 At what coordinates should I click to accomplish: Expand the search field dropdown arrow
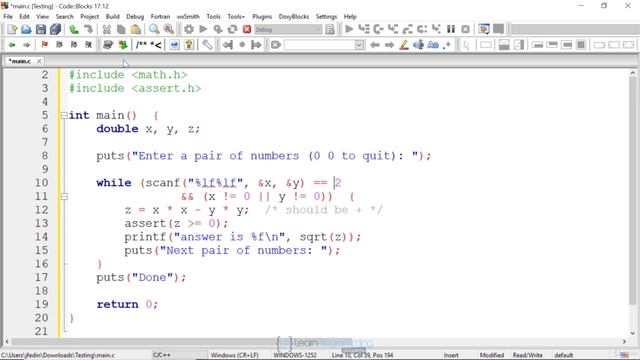coord(359,45)
